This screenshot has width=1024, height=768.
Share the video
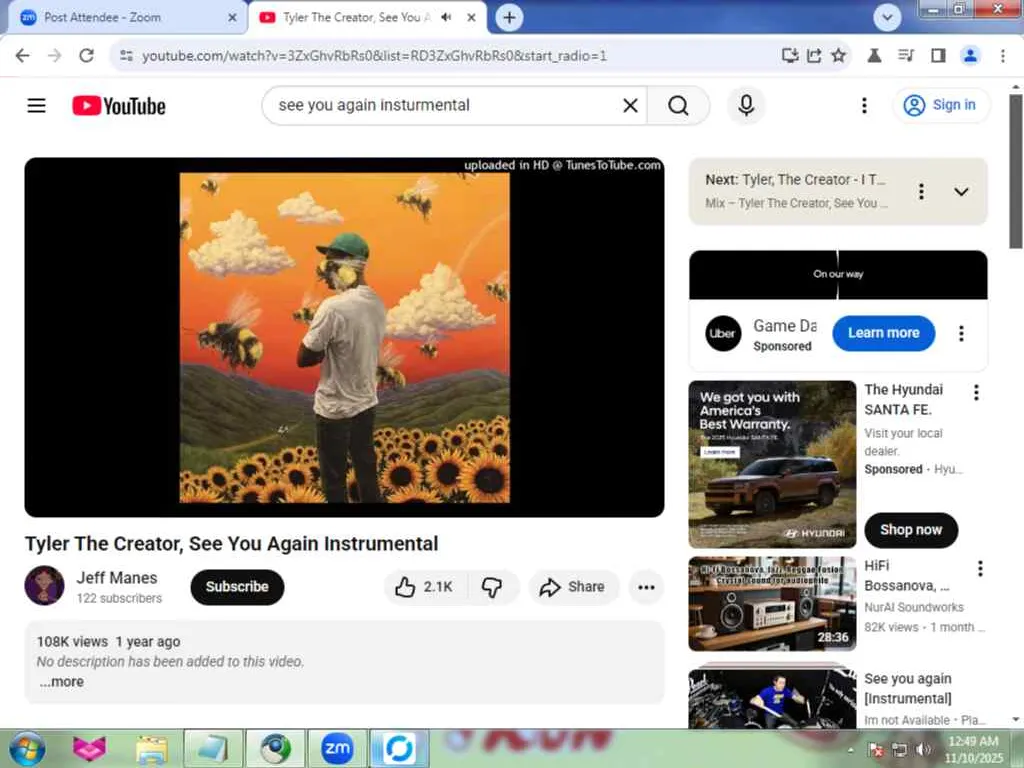(572, 586)
